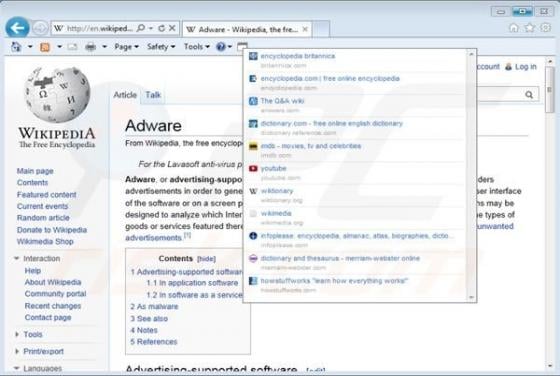Click the infoplease globe icon

[253, 236]
